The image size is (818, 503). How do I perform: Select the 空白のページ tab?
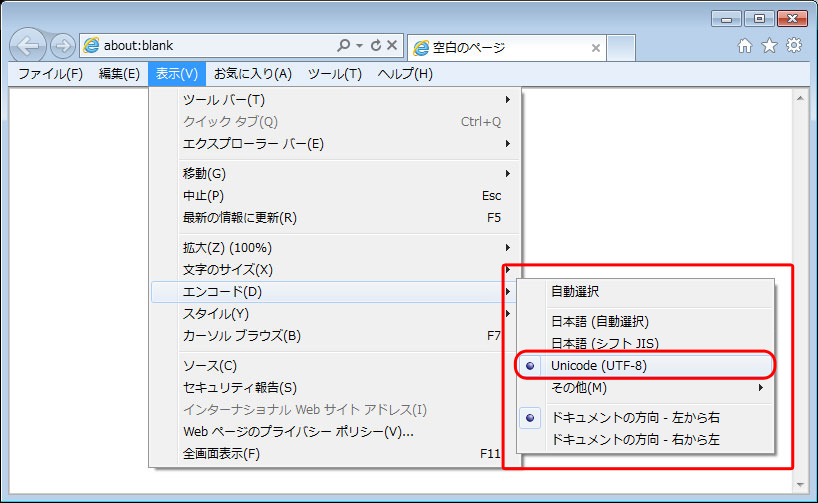(506, 48)
